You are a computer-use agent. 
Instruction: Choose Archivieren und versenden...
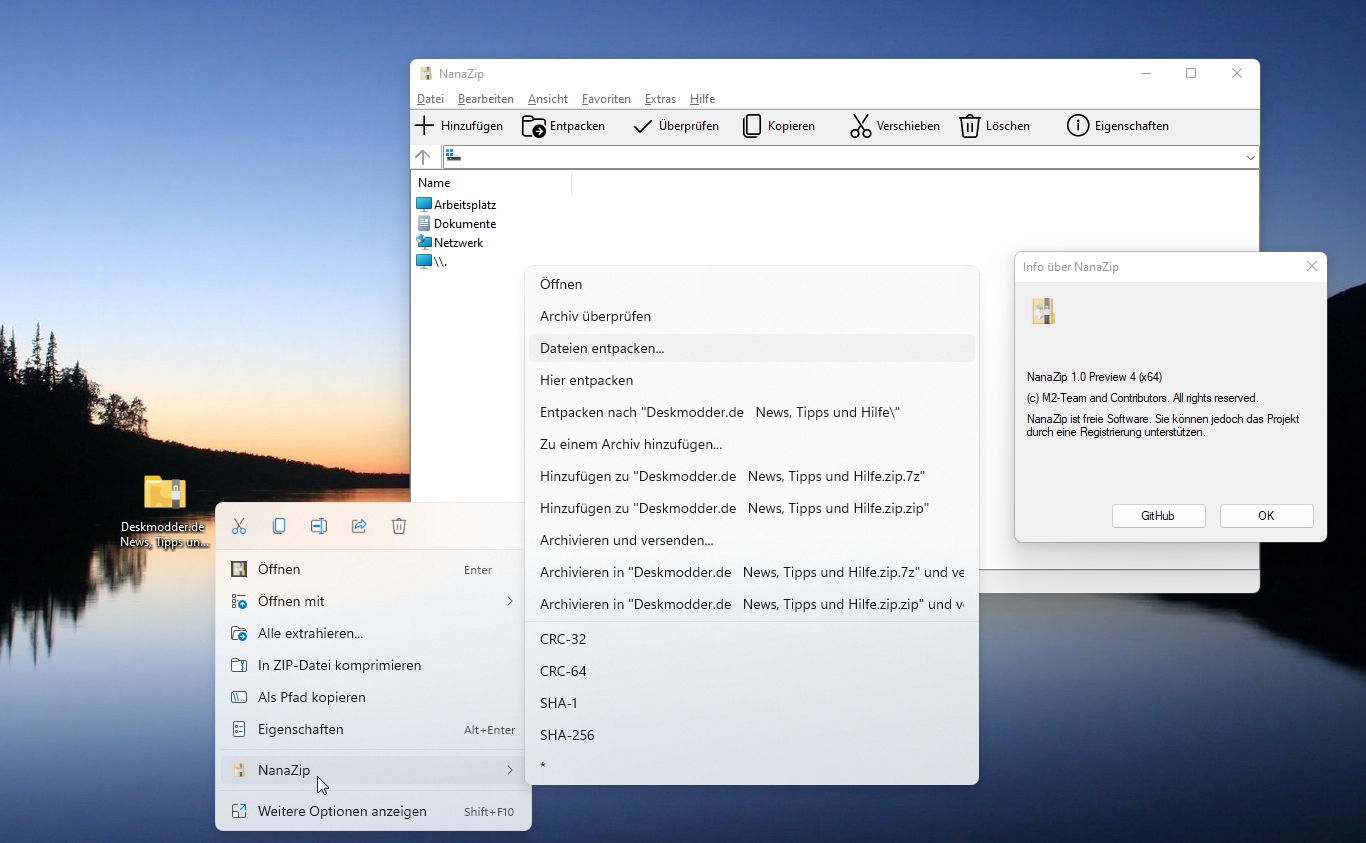point(751,540)
